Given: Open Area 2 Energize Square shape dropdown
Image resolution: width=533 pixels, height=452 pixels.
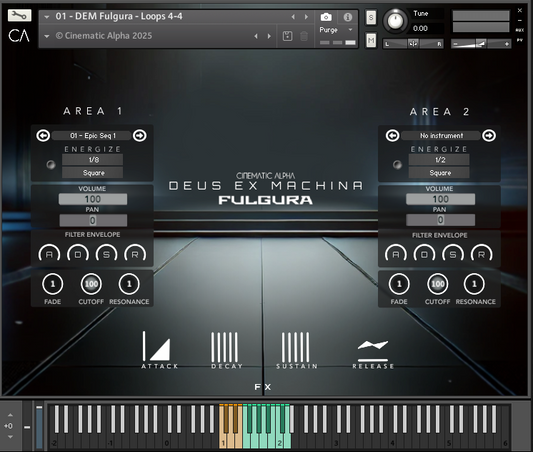Looking at the screenshot, I should 439,173.
